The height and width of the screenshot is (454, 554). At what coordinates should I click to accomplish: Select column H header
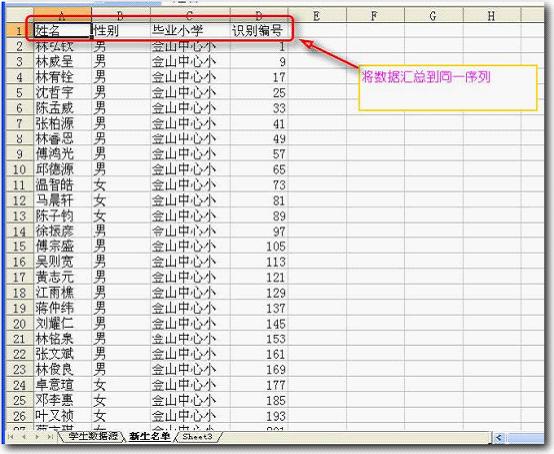point(492,16)
